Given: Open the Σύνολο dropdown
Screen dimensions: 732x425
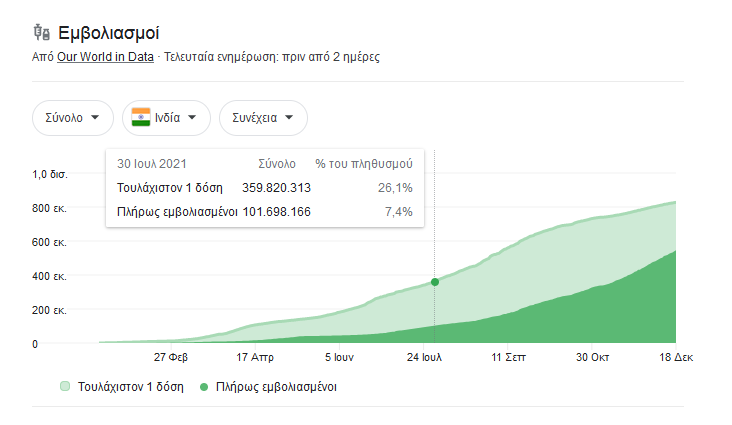Looking at the screenshot, I should 72,117.
